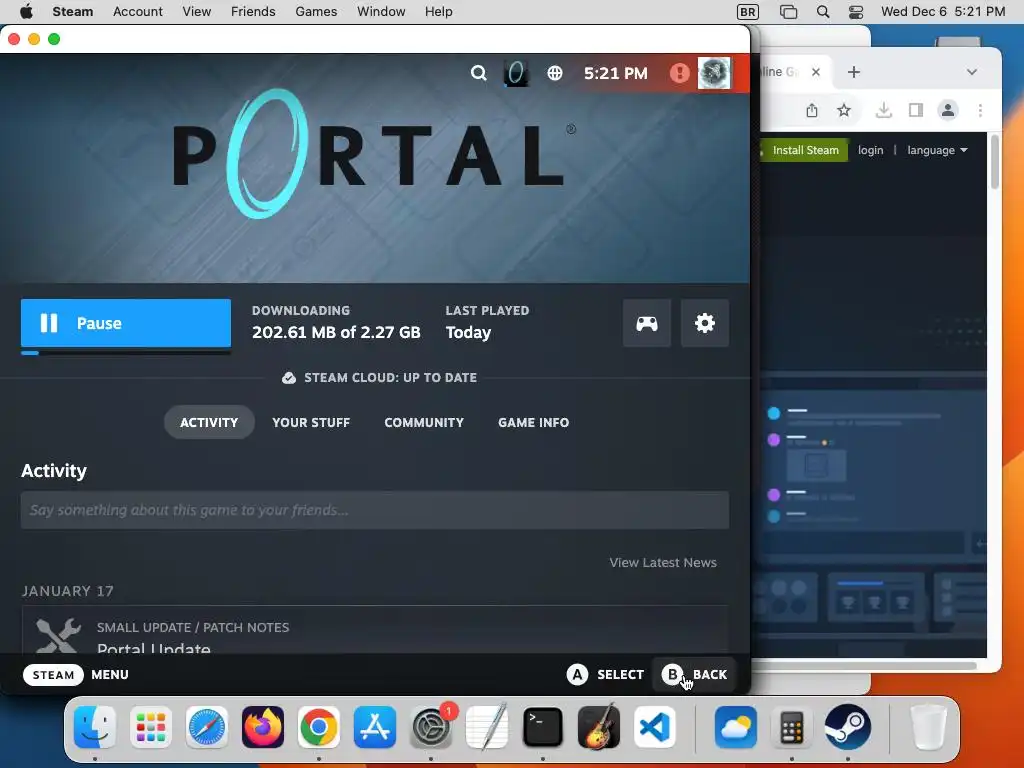Open the browser three-dot menu
The height and width of the screenshot is (768, 1024).
point(980,110)
